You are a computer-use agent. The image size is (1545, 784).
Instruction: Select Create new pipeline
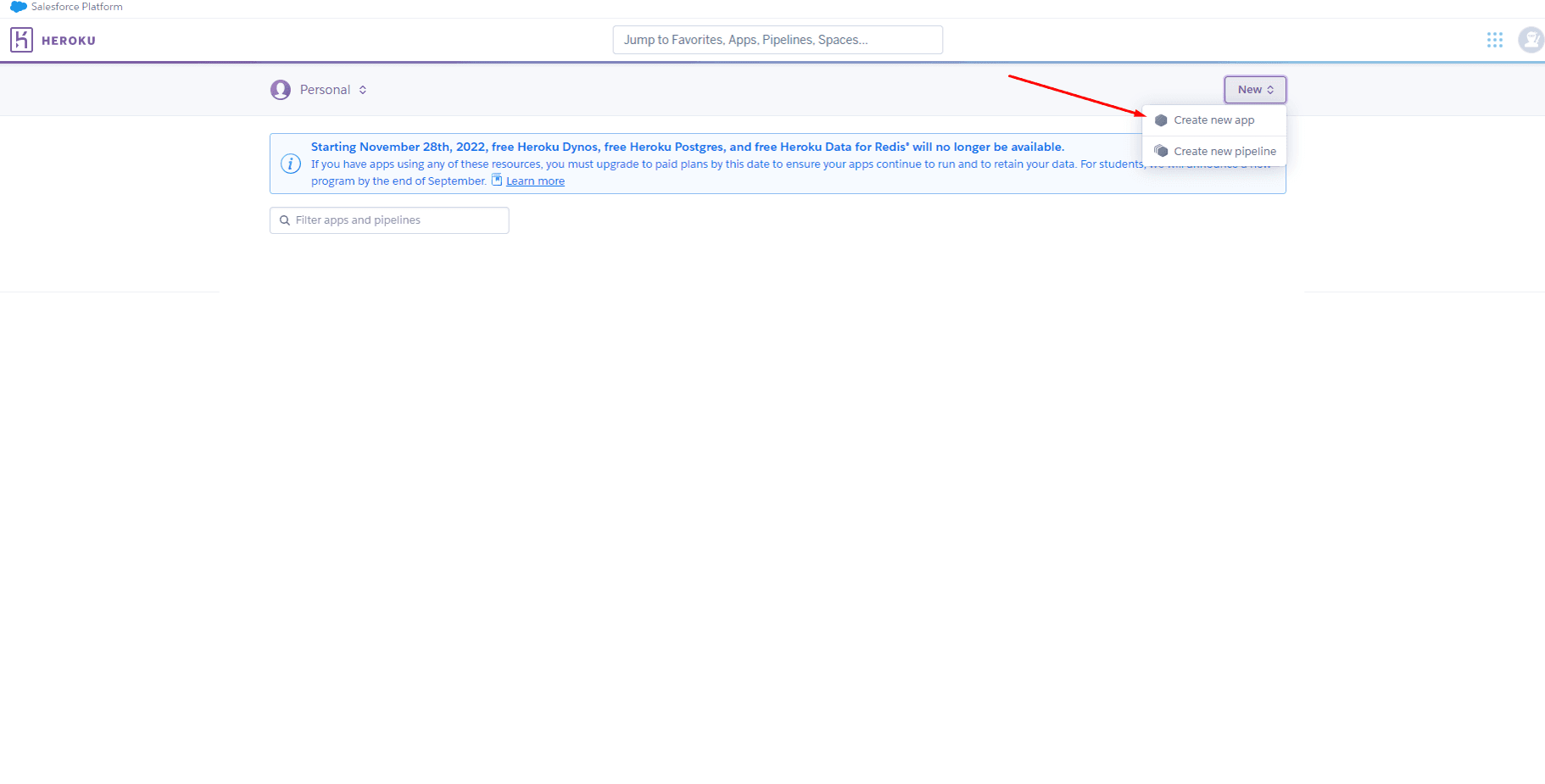[x=1214, y=151]
